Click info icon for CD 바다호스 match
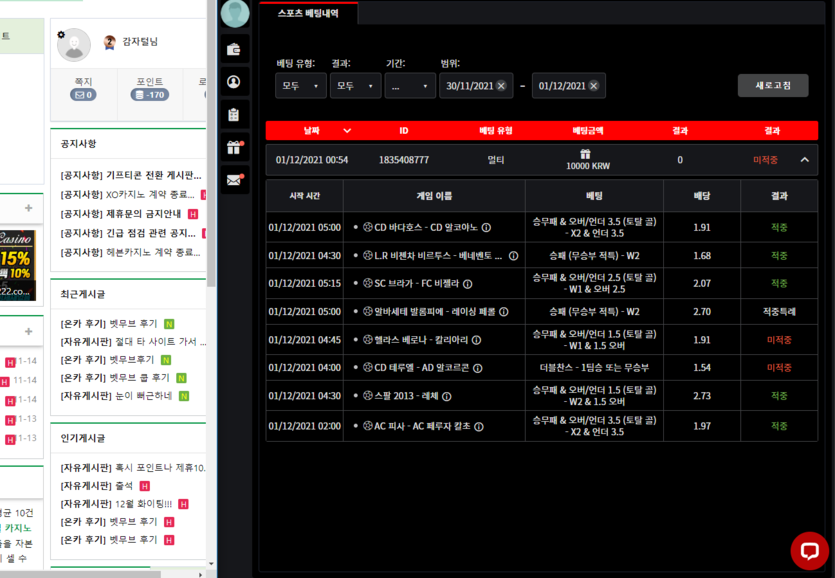 pos(486,227)
